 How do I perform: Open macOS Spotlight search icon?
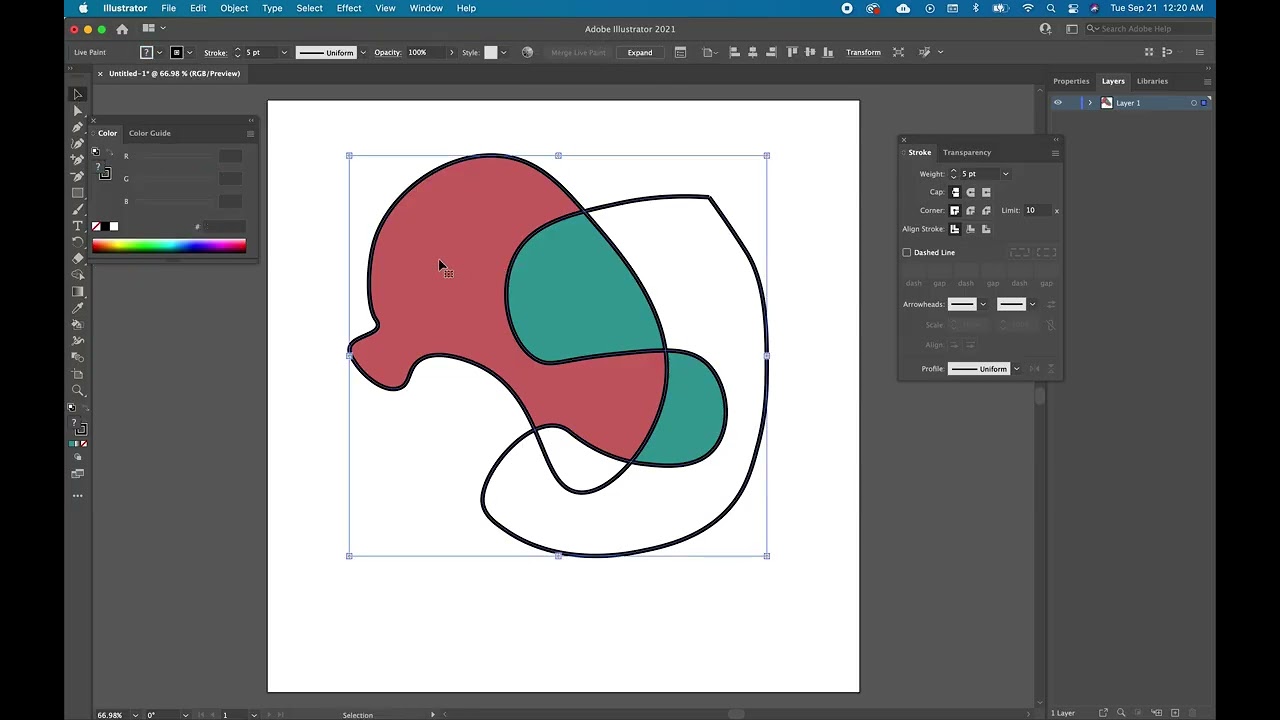click(x=1051, y=8)
